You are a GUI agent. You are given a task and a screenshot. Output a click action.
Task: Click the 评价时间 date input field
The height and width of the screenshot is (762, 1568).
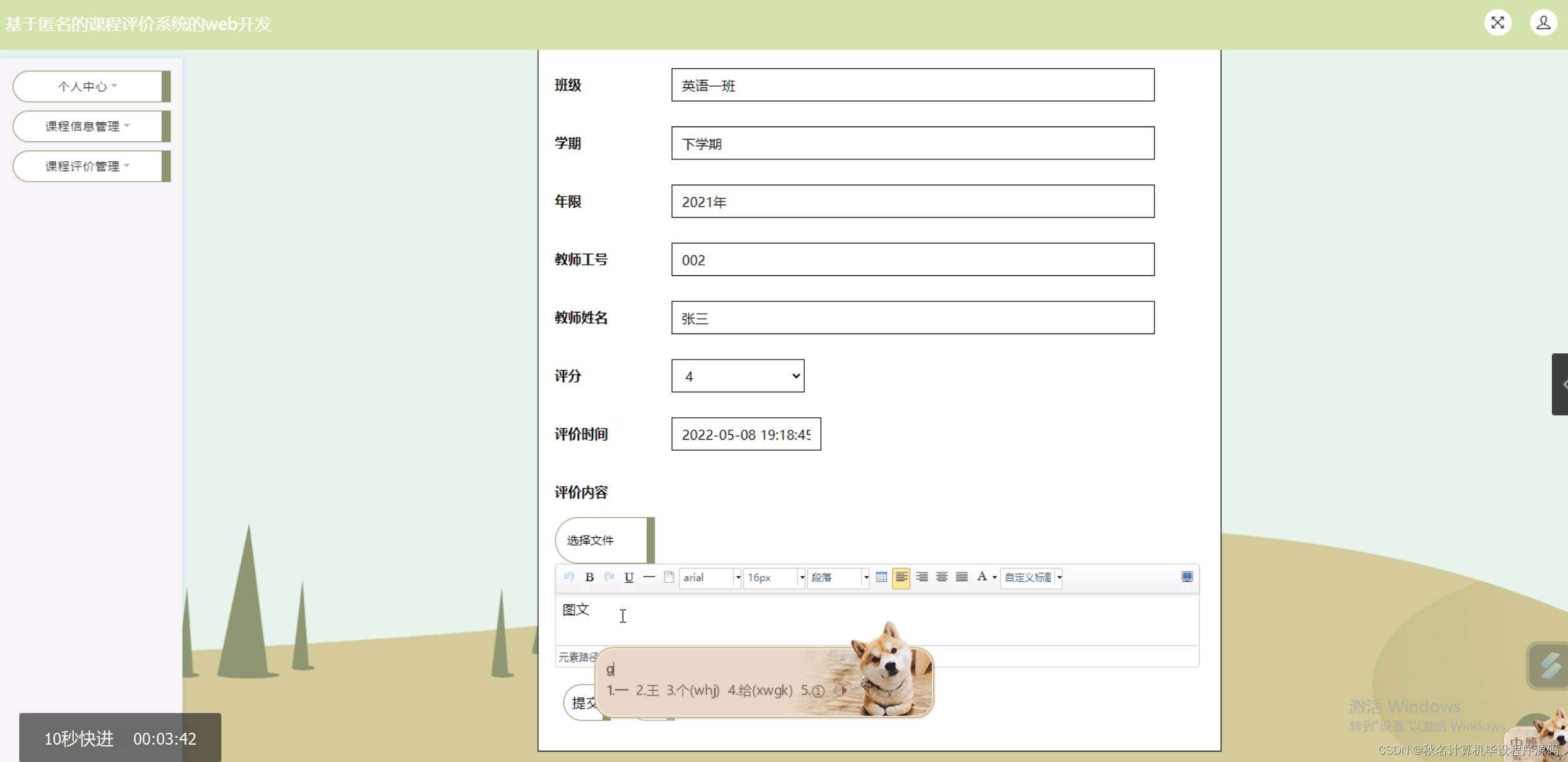[745, 434]
